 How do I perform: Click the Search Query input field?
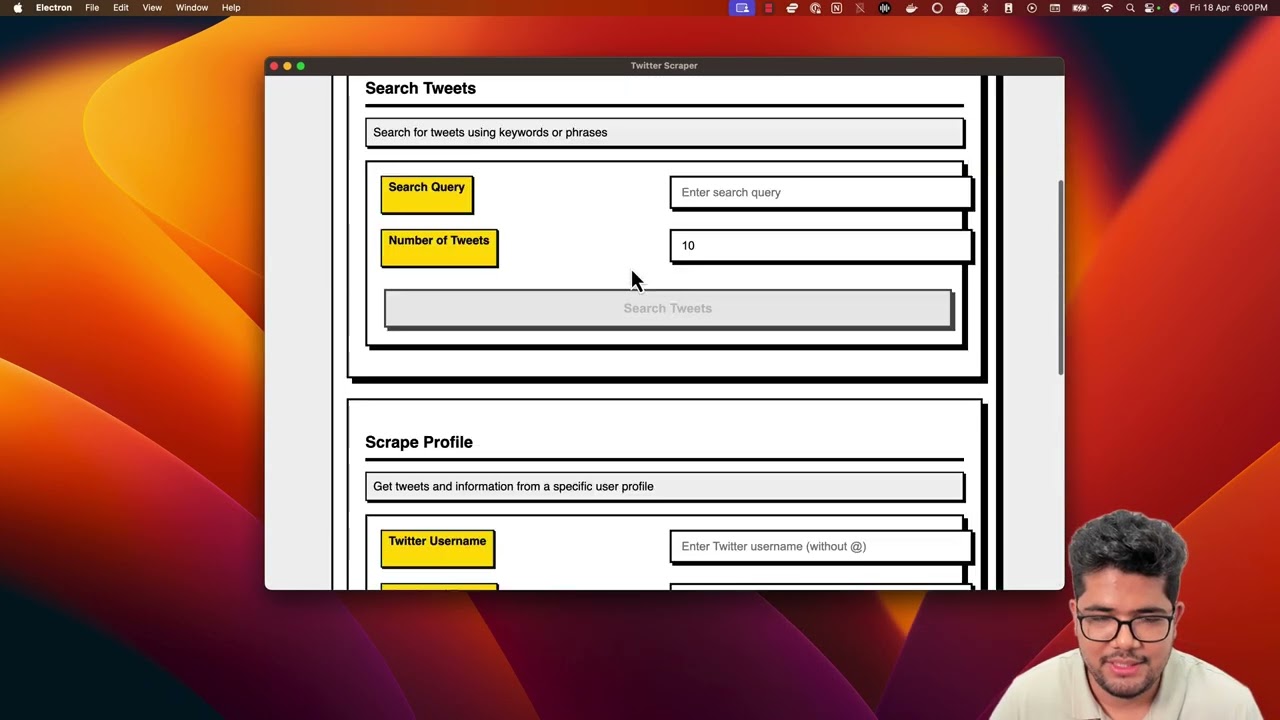pos(820,192)
